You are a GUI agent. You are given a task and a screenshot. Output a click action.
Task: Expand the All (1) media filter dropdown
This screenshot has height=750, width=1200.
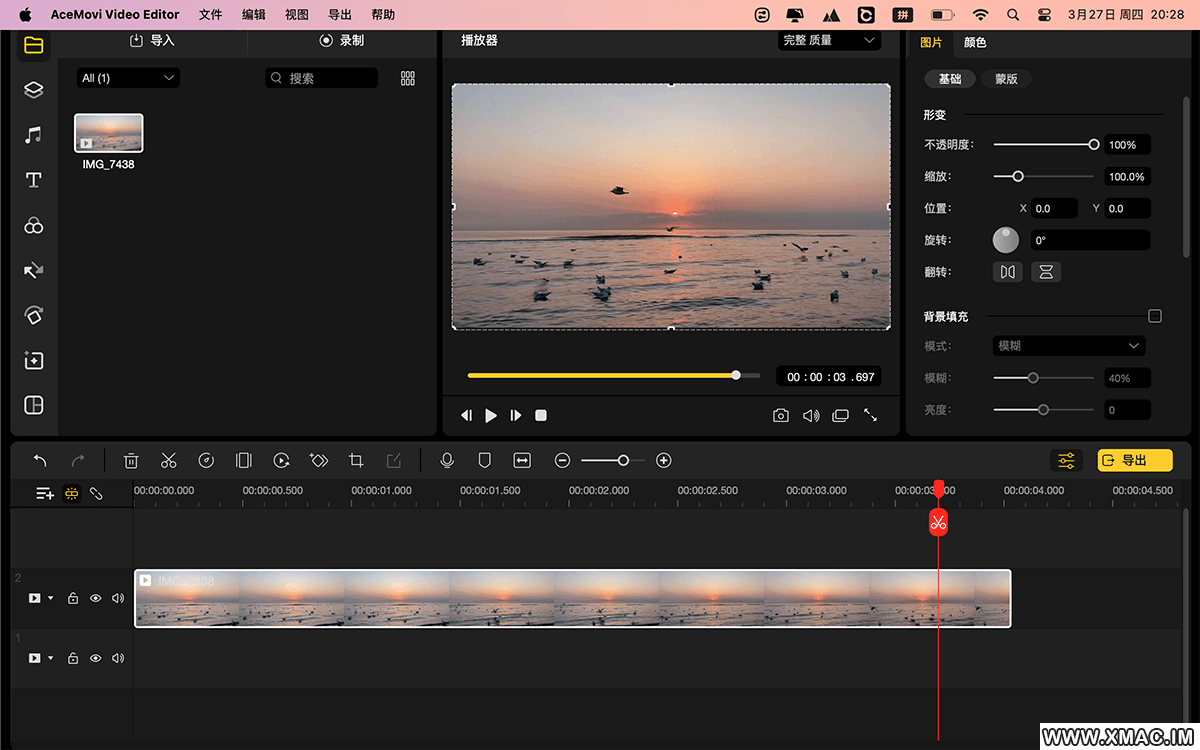(x=128, y=78)
